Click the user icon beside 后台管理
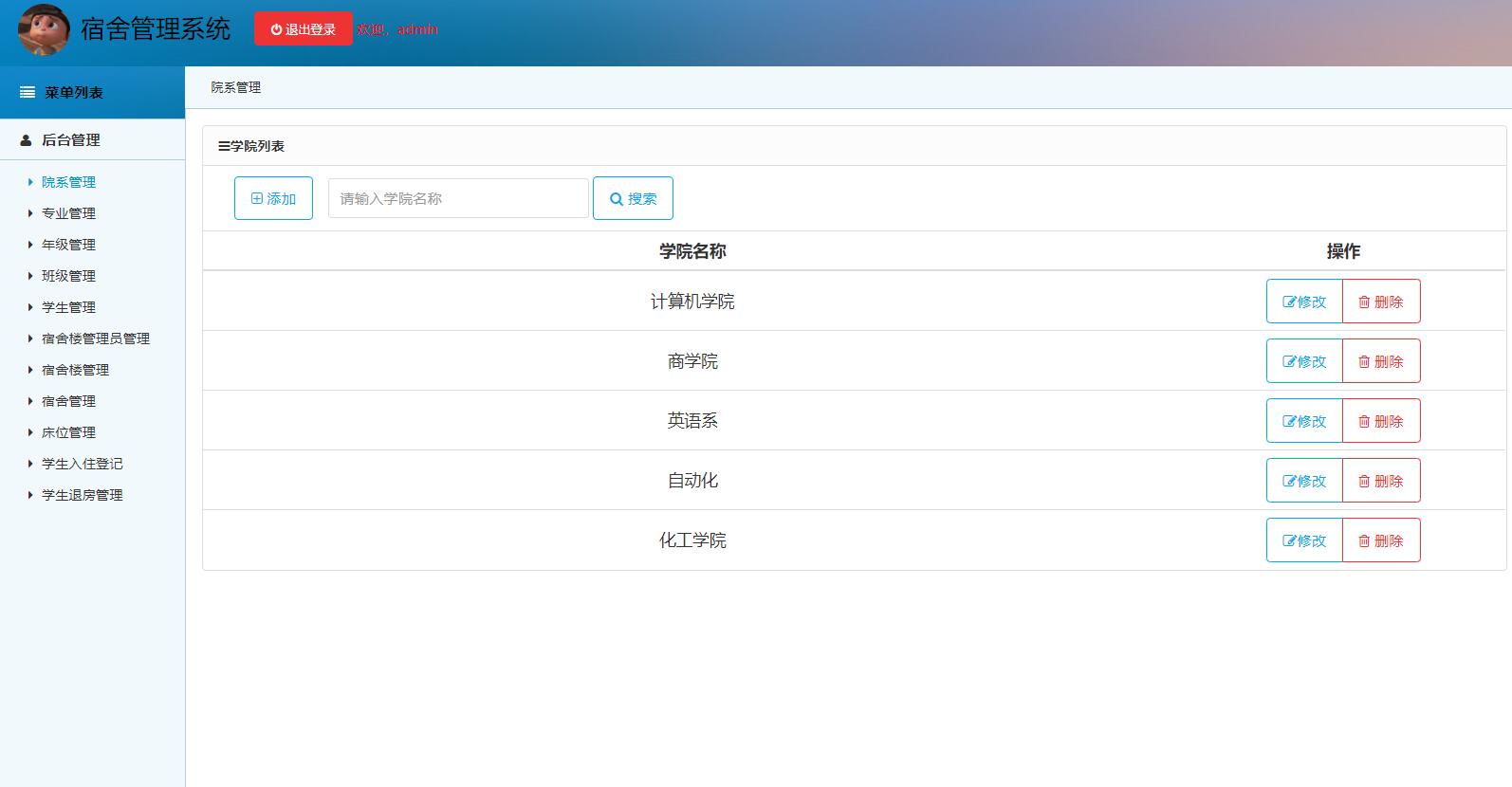1512x787 pixels. pyautogui.click(x=27, y=140)
